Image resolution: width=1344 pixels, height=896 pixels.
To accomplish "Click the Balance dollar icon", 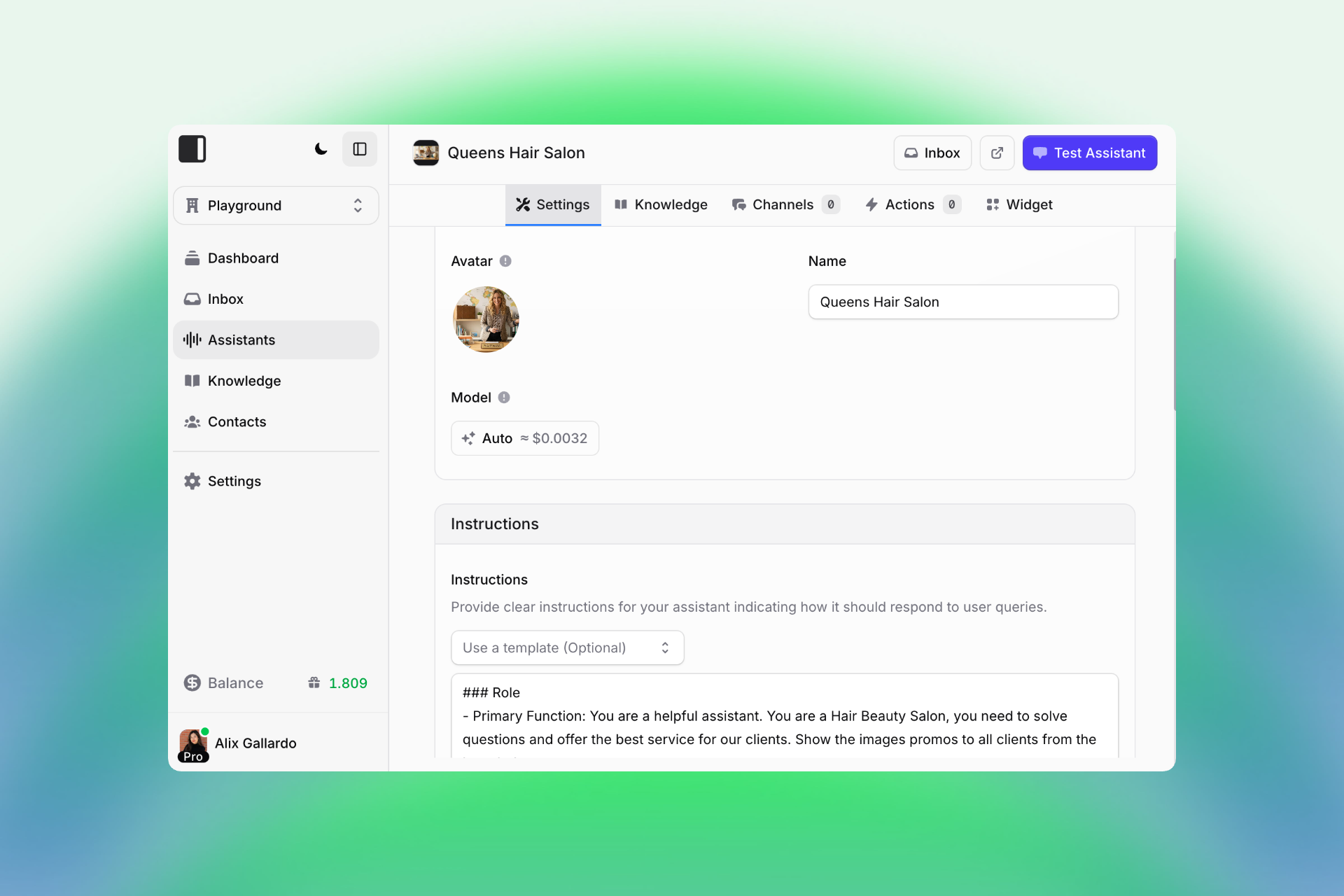I will (x=192, y=683).
